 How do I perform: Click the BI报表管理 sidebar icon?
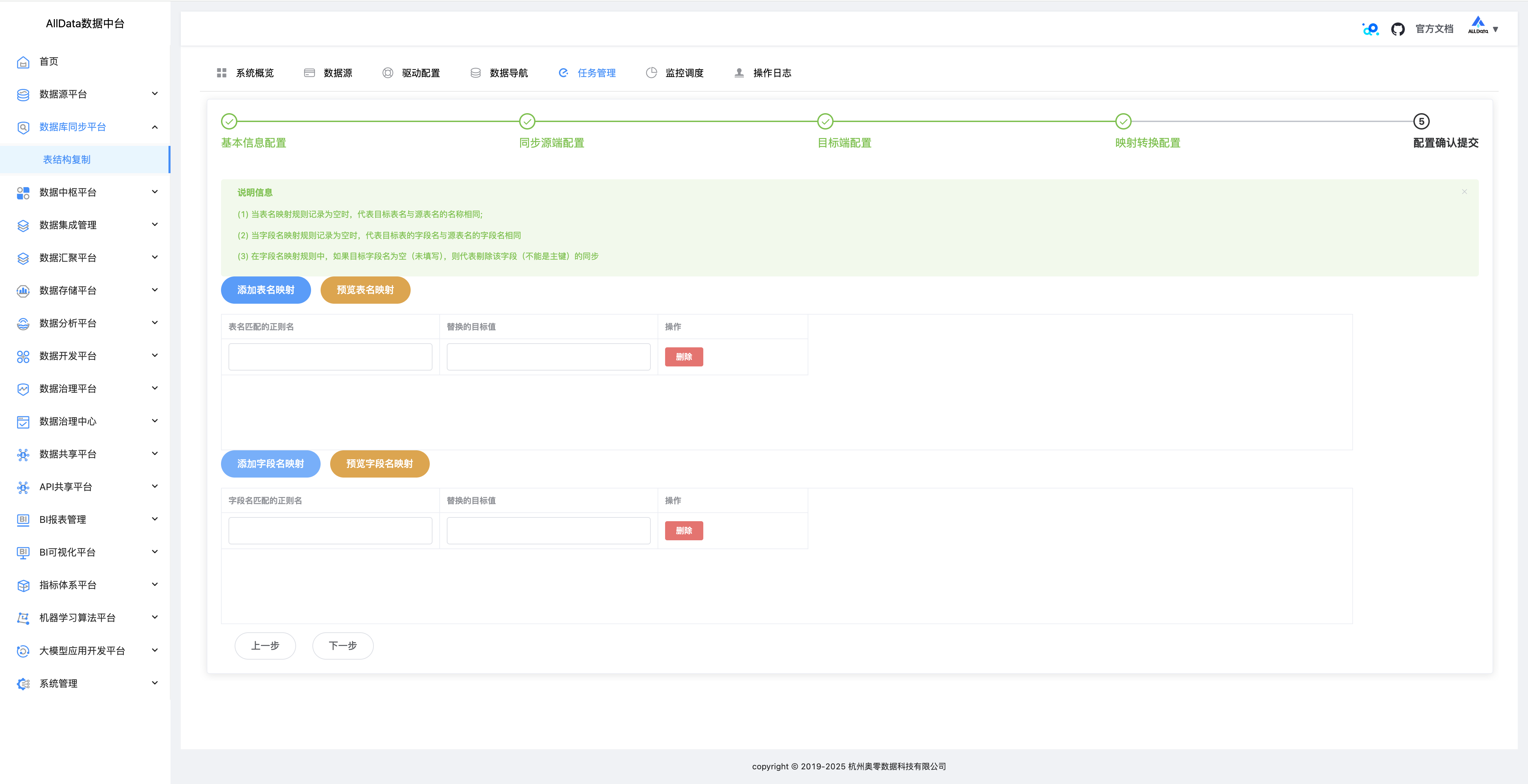(x=23, y=519)
